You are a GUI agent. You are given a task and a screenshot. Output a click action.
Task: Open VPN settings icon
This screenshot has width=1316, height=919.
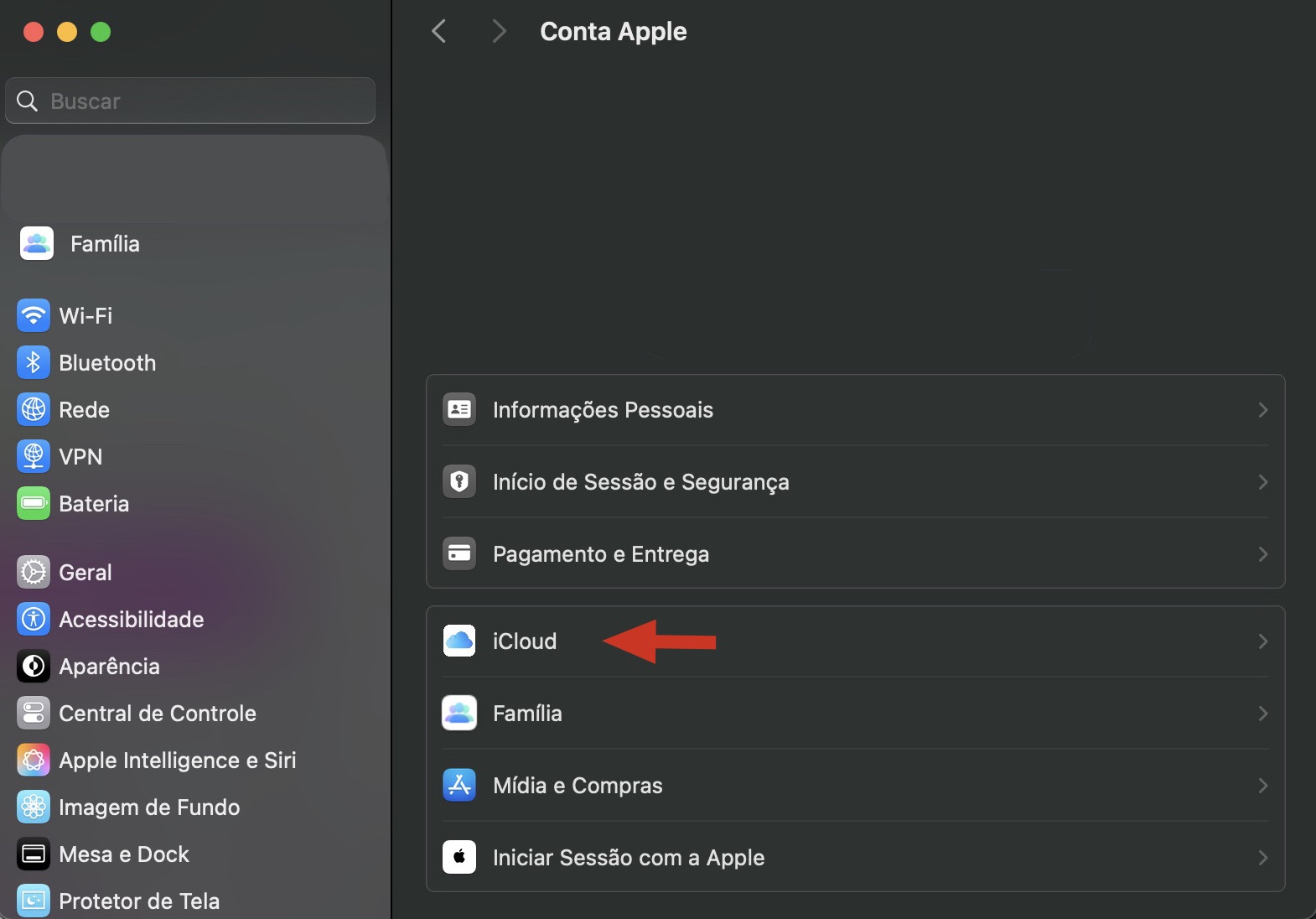coord(34,456)
